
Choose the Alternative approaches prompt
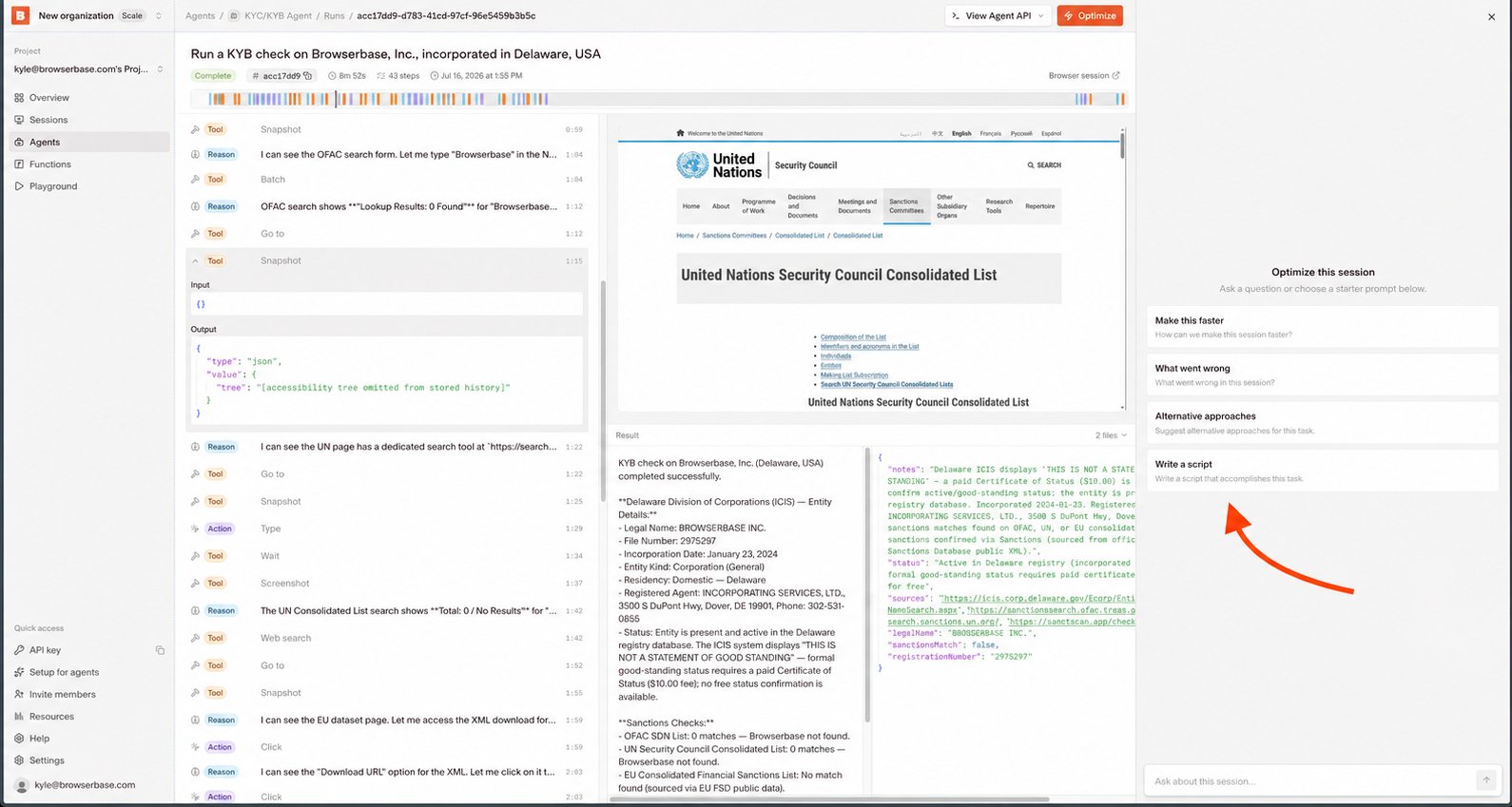(1323, 423)
